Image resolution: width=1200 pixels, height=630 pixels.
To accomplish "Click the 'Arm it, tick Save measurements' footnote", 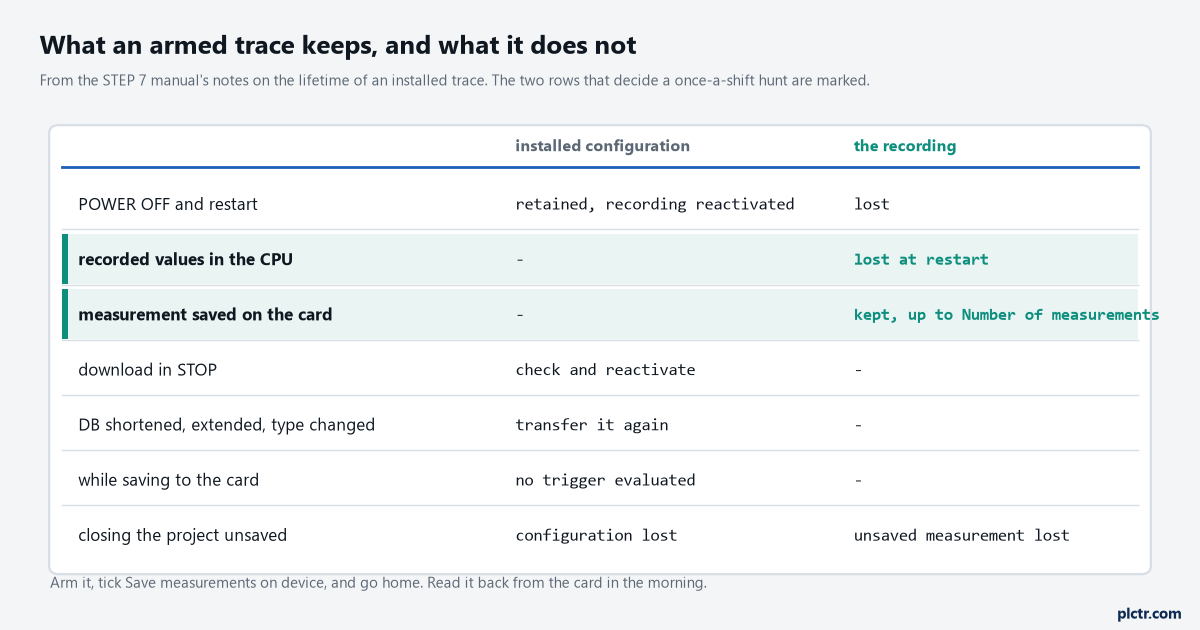I will click(x=378, y=582).
